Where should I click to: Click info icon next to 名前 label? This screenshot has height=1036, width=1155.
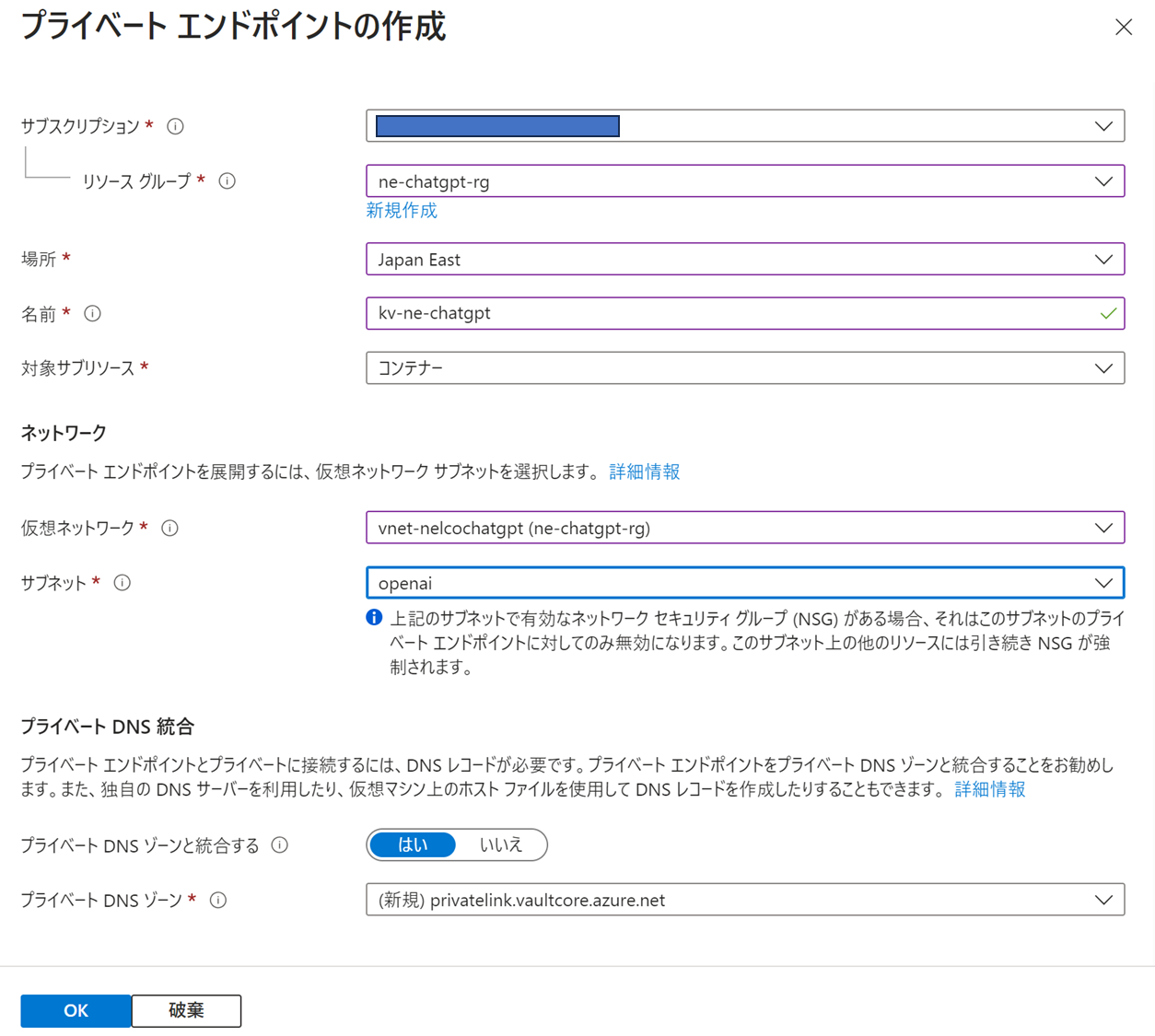coord(92,314)
